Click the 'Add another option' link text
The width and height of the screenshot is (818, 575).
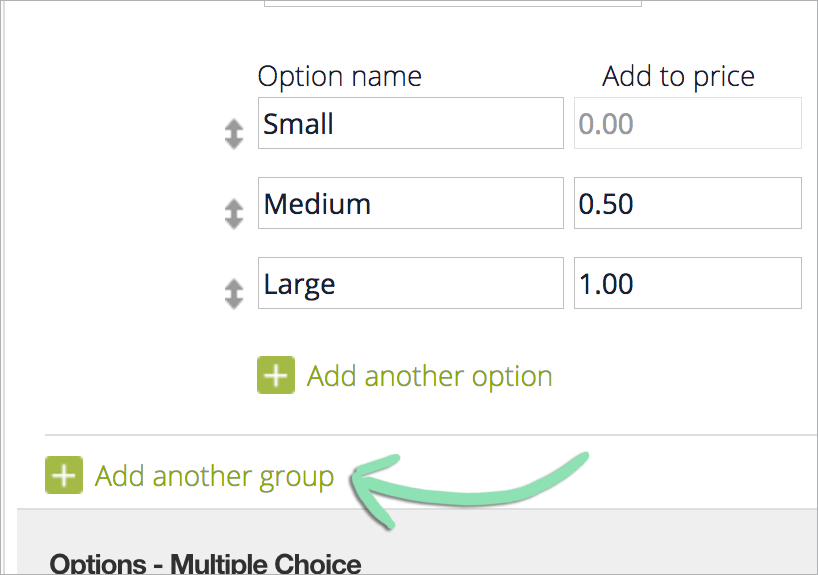[429, 376]
